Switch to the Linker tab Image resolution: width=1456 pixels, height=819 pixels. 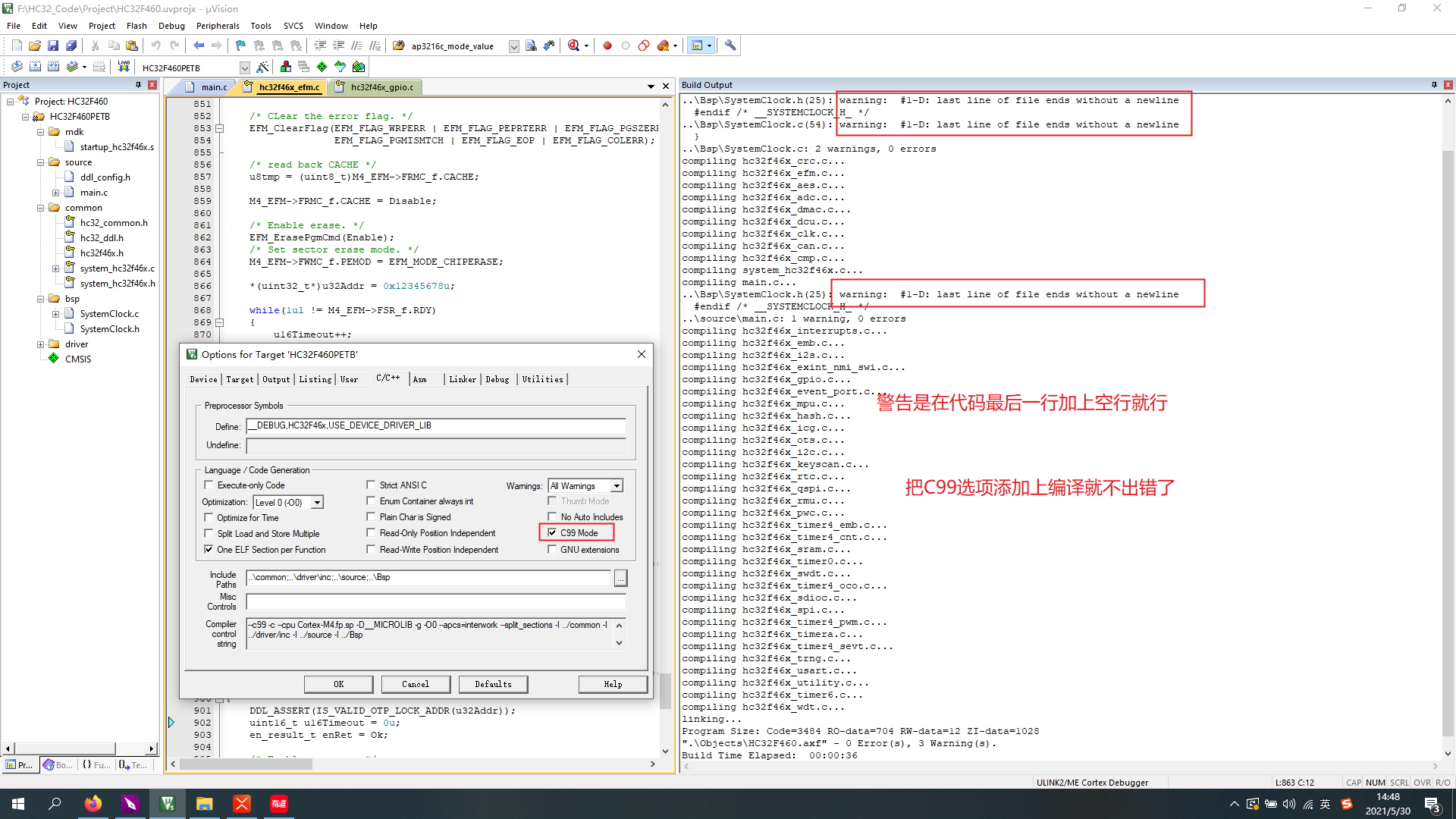click(x=462, y=379)
